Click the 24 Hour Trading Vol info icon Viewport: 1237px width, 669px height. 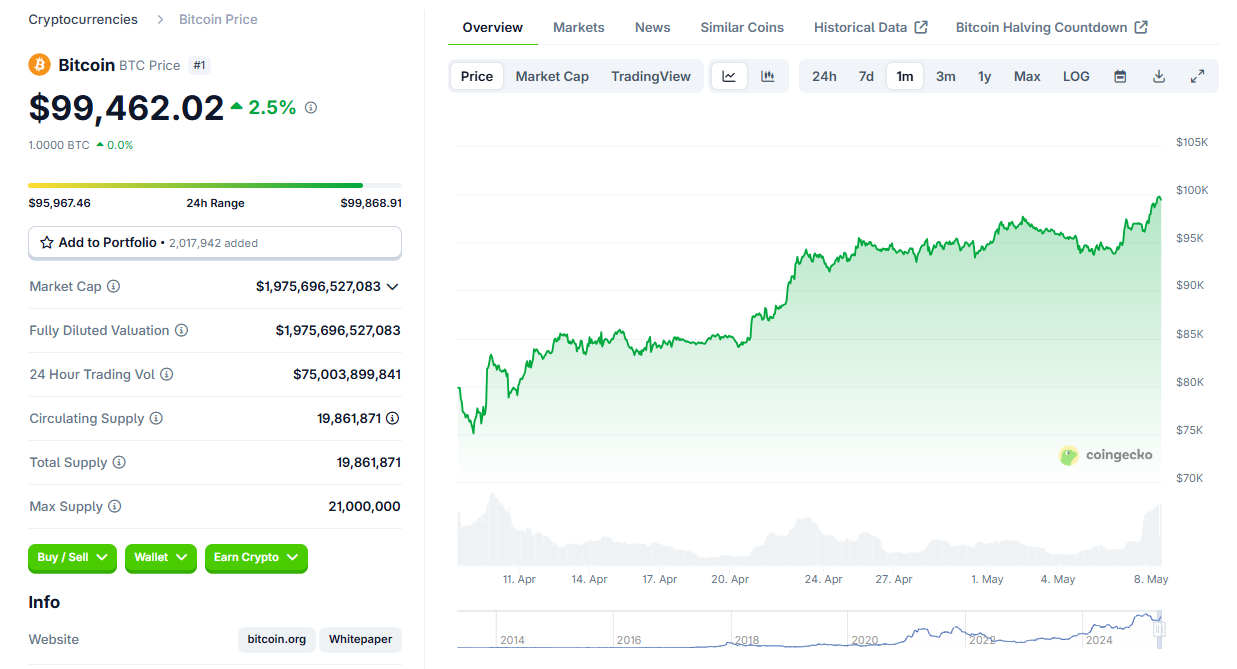(167, 374)
